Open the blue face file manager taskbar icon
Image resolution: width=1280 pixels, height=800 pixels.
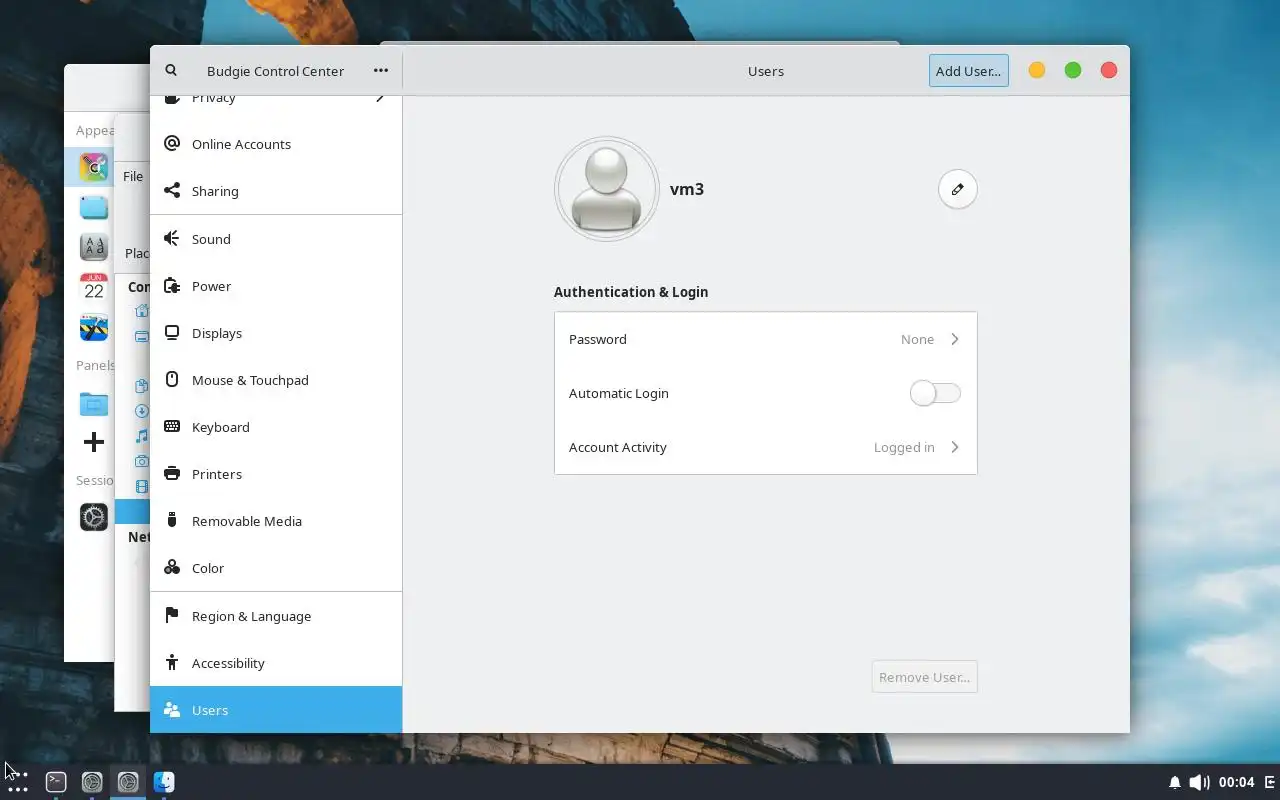point(164,782)
